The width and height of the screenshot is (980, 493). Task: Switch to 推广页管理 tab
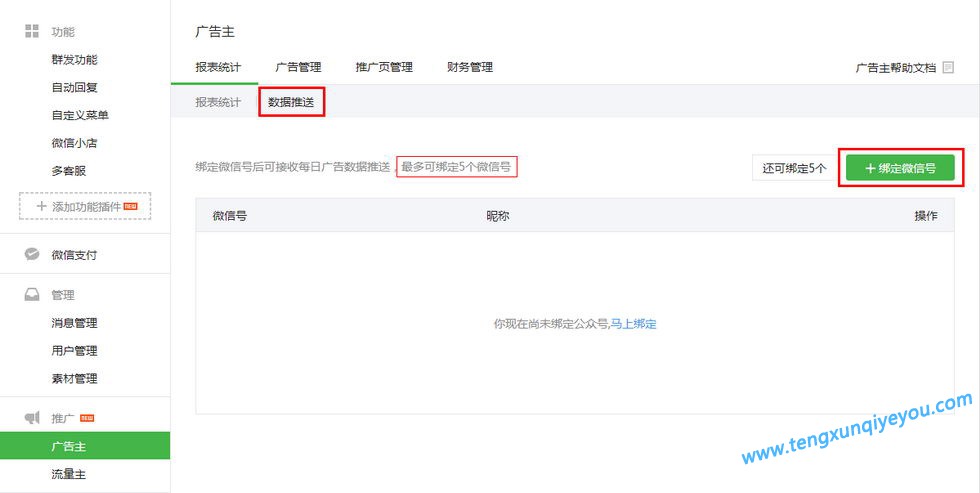point(384,67)
